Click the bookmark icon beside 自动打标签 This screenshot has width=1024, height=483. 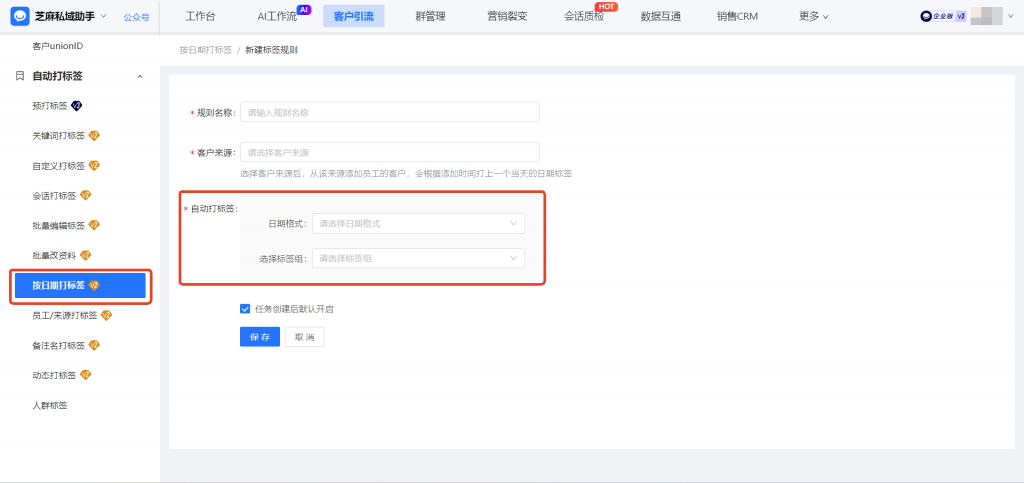20,76
